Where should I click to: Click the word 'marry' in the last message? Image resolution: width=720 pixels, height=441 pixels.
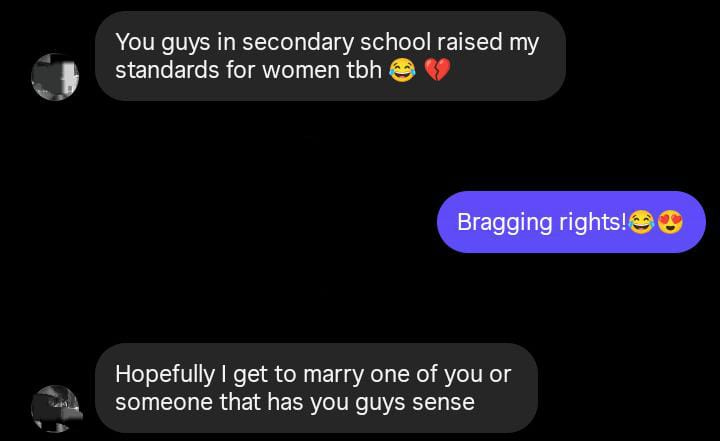[333, 375]
